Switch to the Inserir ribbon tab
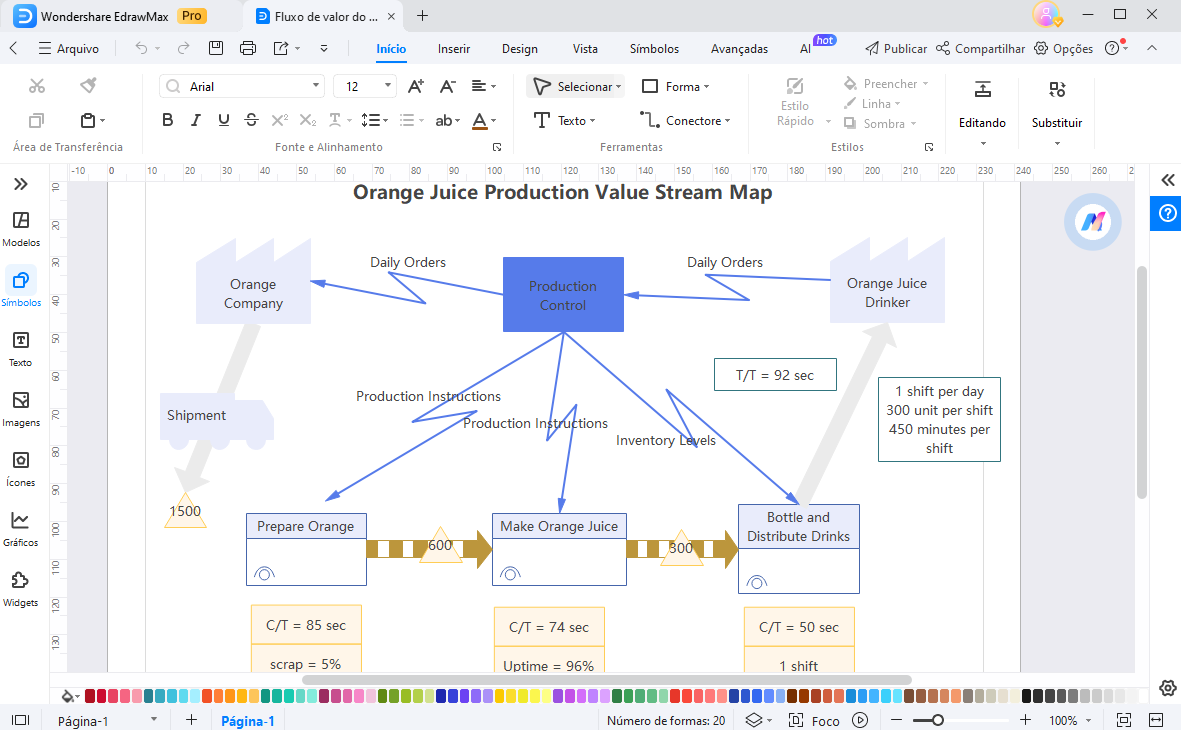 (x=454, y=48)
